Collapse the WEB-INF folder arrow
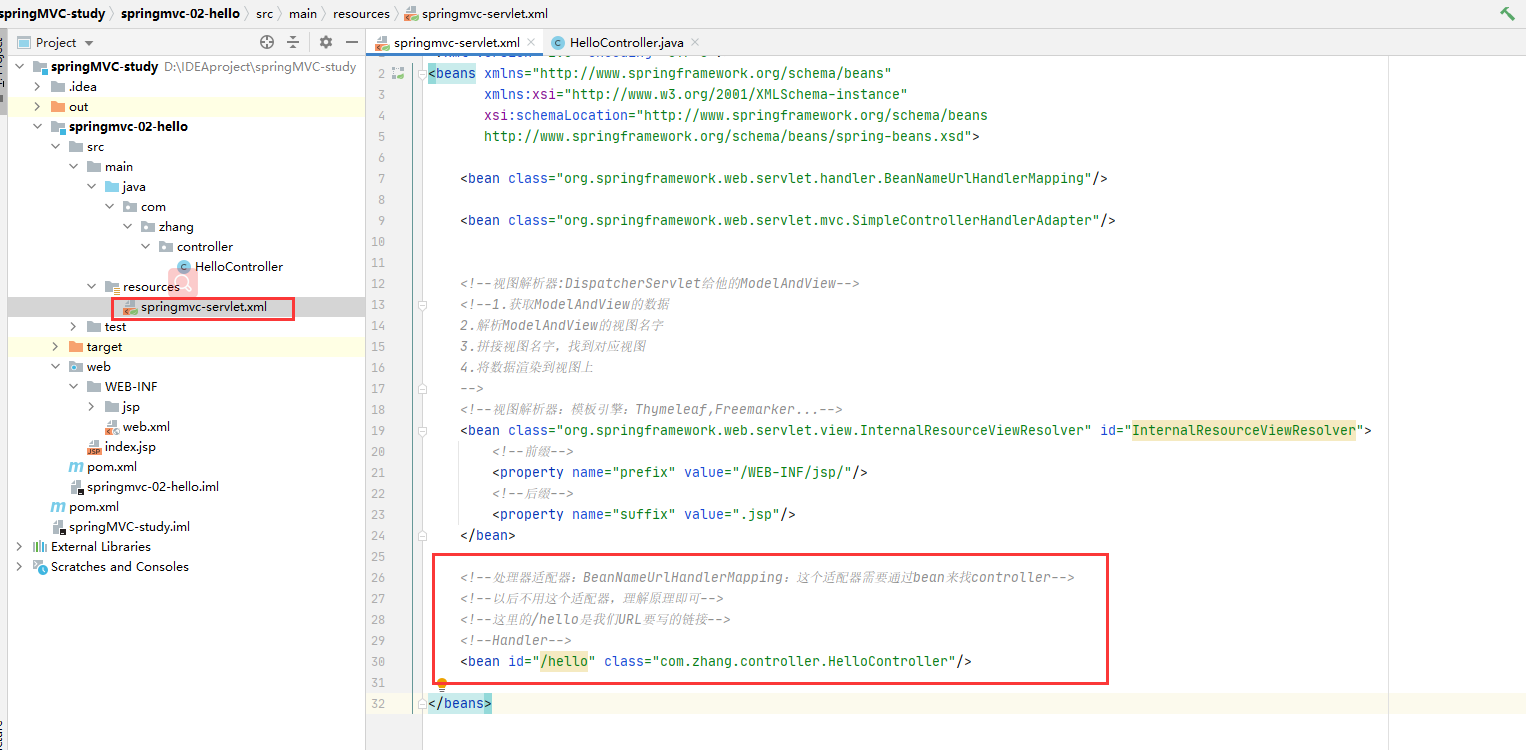Screen dimensions: 1526x750 [73, 387]
